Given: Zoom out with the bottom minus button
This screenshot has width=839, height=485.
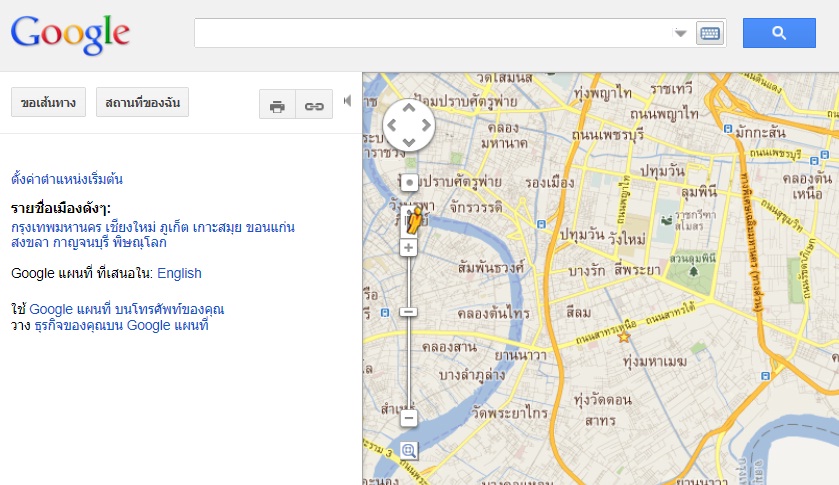Looking at the screenshot, I should coord(409,418).
